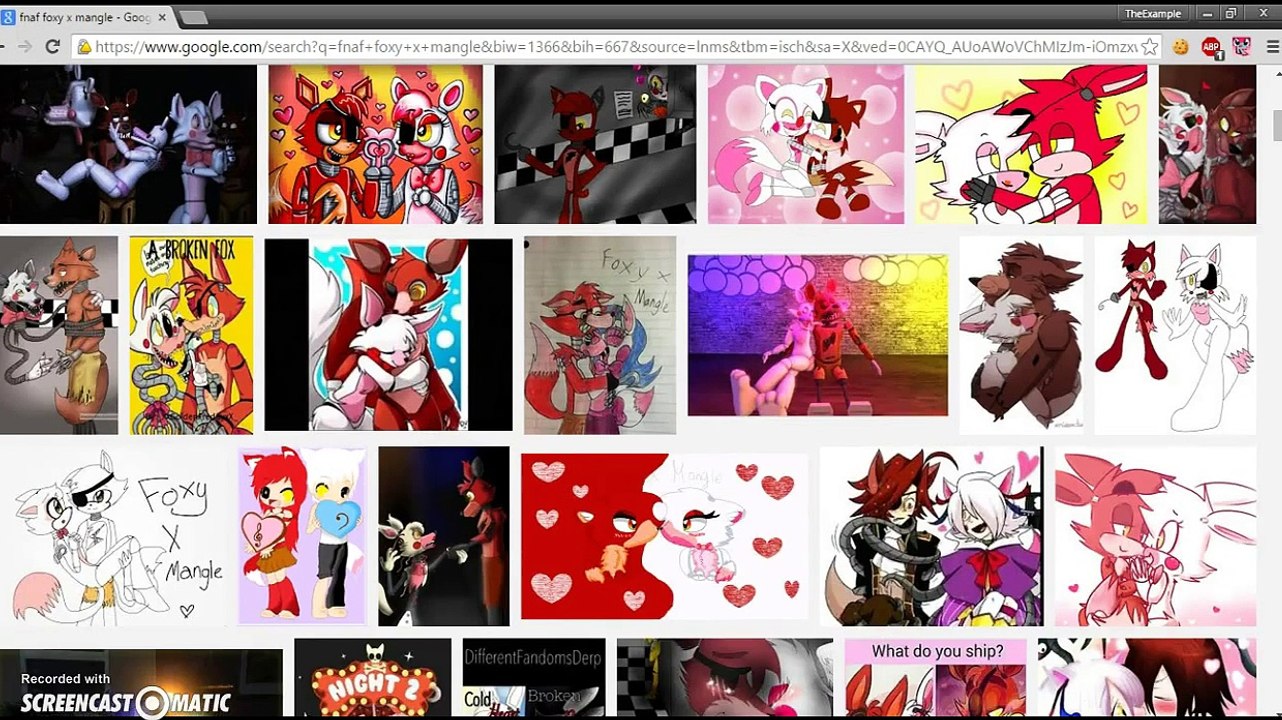Screen dimensions: 1282x720
Task: Open blue-background Foxy hugging Mangle image
Action: [388, 335]
